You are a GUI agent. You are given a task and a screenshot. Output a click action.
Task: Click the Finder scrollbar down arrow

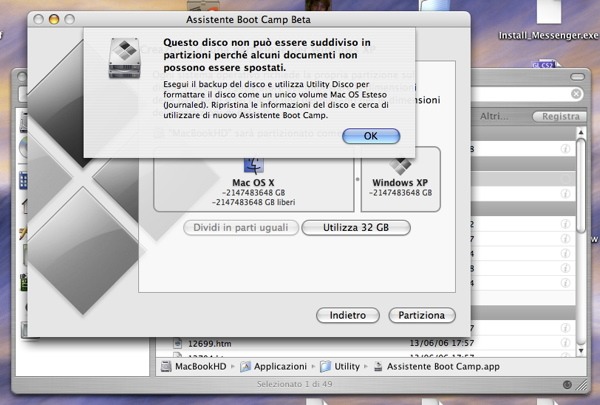click(581, 350)
